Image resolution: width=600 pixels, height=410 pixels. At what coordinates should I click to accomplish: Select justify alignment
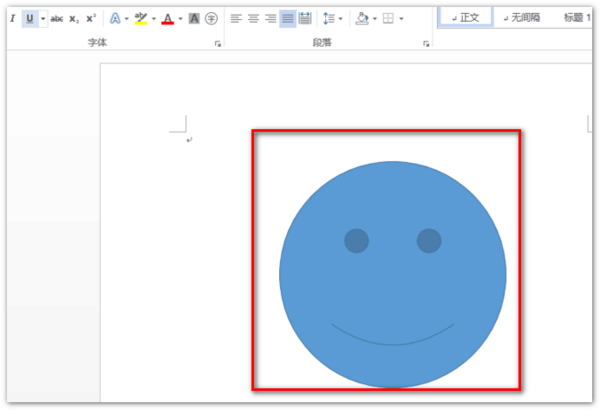287,18
